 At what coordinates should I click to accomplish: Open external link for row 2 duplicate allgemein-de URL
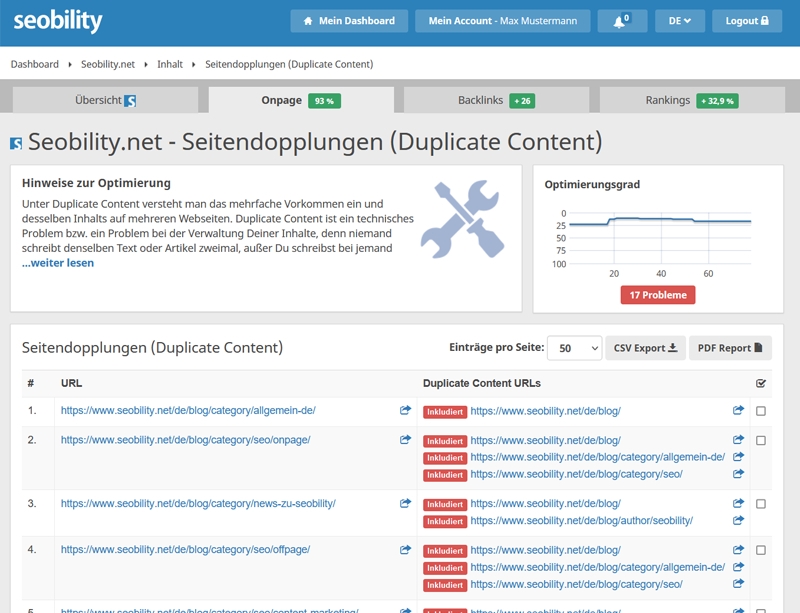coord(738,457)
